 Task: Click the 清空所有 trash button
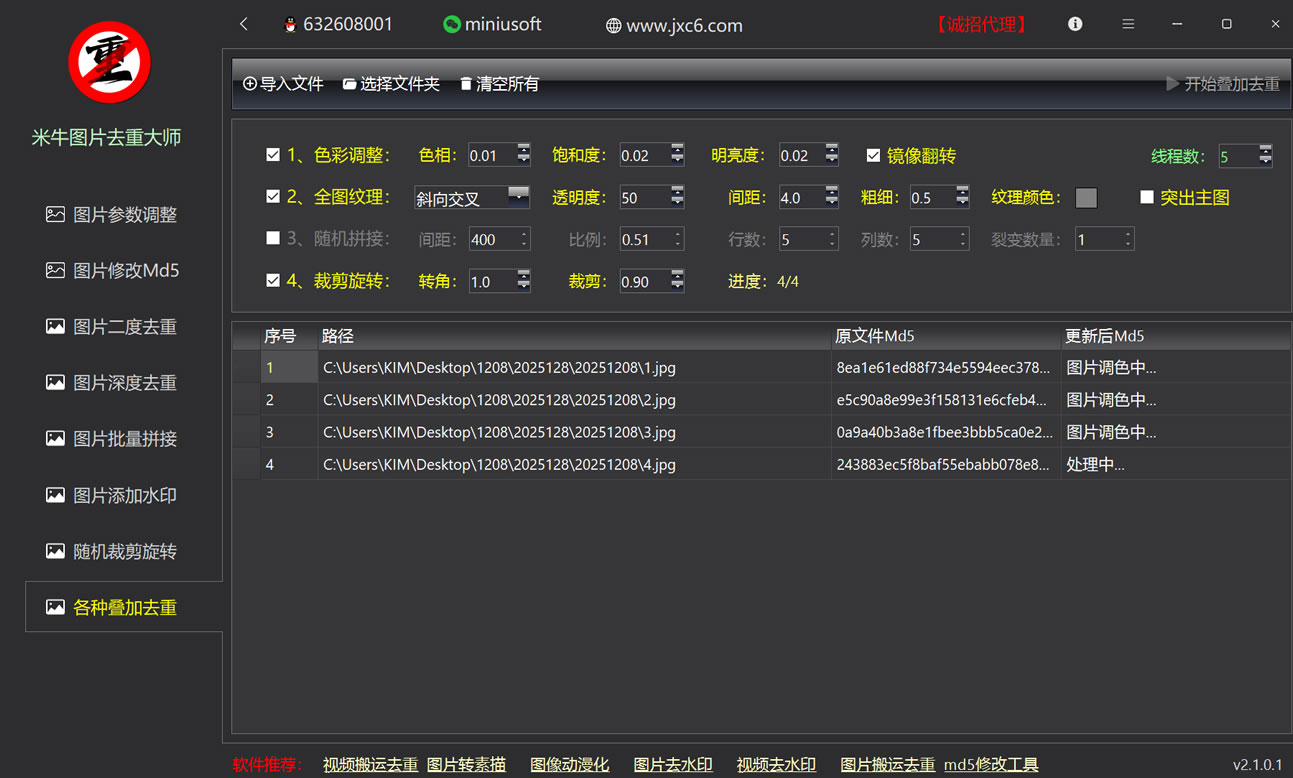point(499,84)
